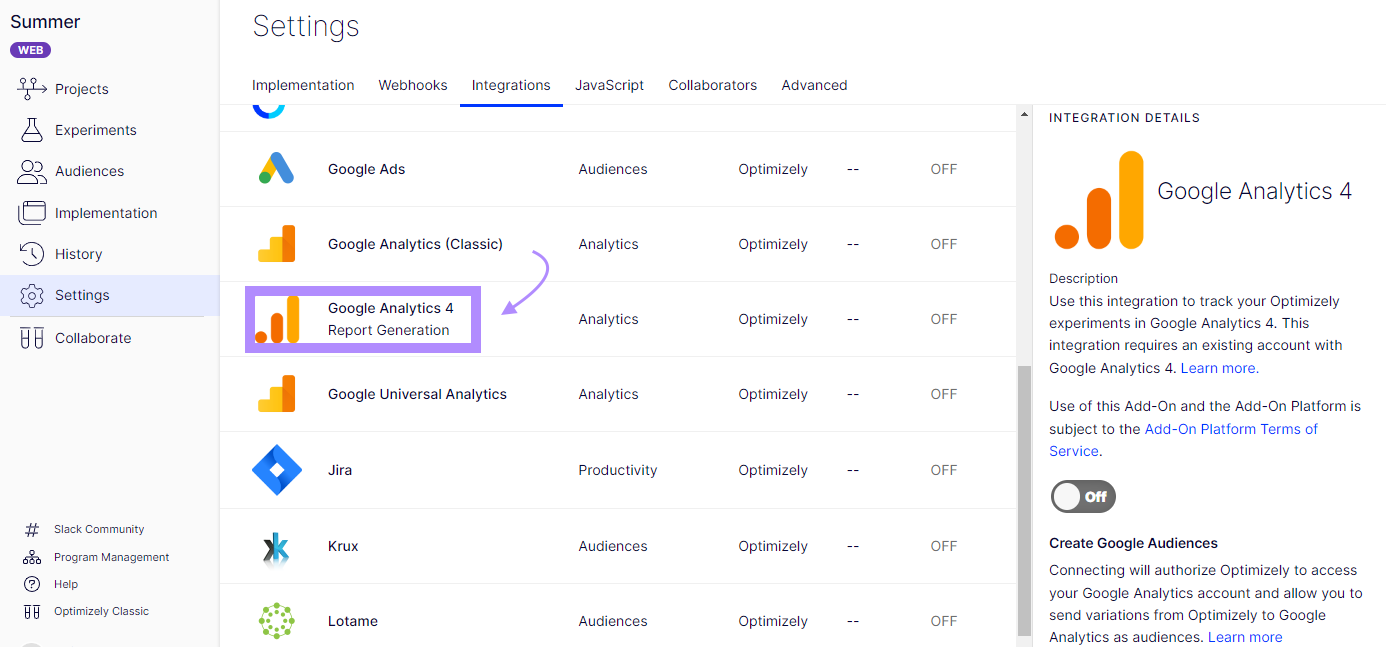Viewport: 1386px width, 647px height.
Task: Turn on the Google Ads integration
Action: (x=943, y=169)
